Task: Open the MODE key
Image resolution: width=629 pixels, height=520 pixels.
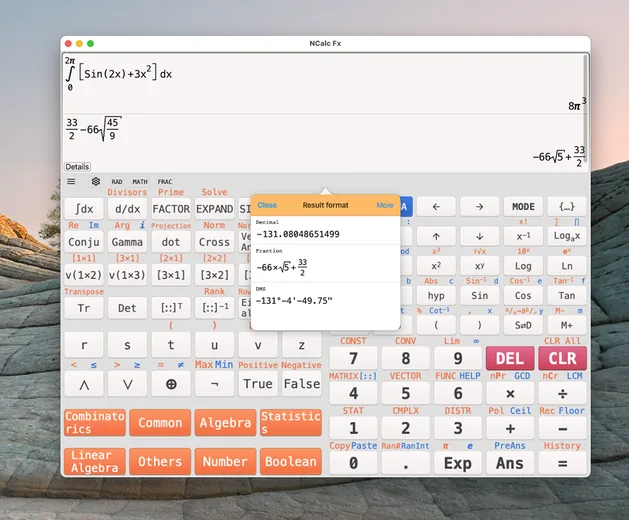Action: tap(523, 207)
